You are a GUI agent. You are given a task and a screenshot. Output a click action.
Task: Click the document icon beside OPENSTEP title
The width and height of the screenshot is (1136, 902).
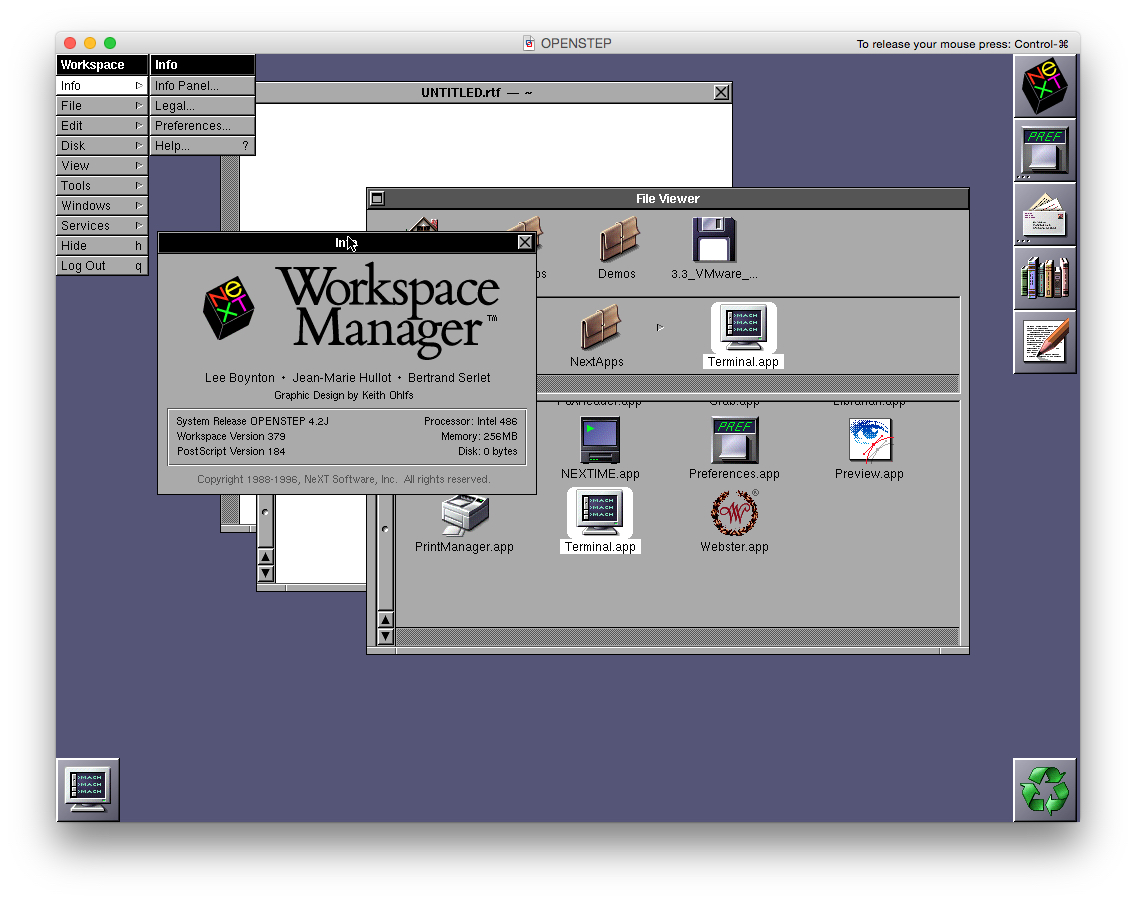[529, 43]
